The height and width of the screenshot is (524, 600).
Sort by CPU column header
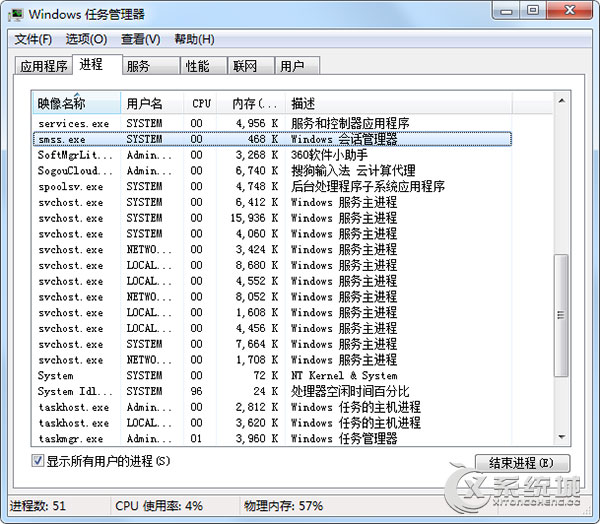[x=201, y=103]
